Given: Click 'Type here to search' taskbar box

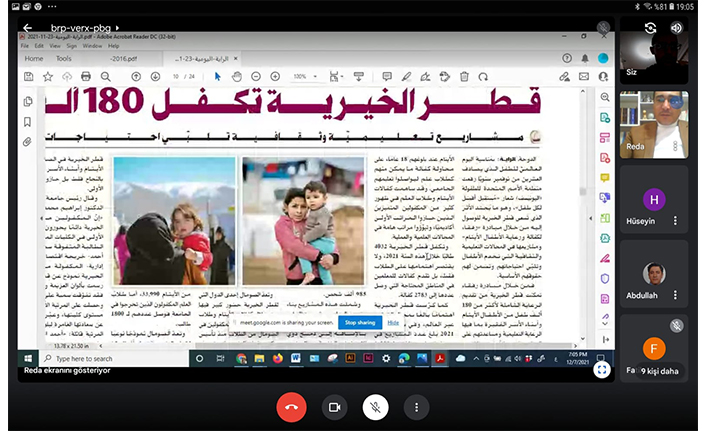Looking at the screenshot, I should 114,358.
